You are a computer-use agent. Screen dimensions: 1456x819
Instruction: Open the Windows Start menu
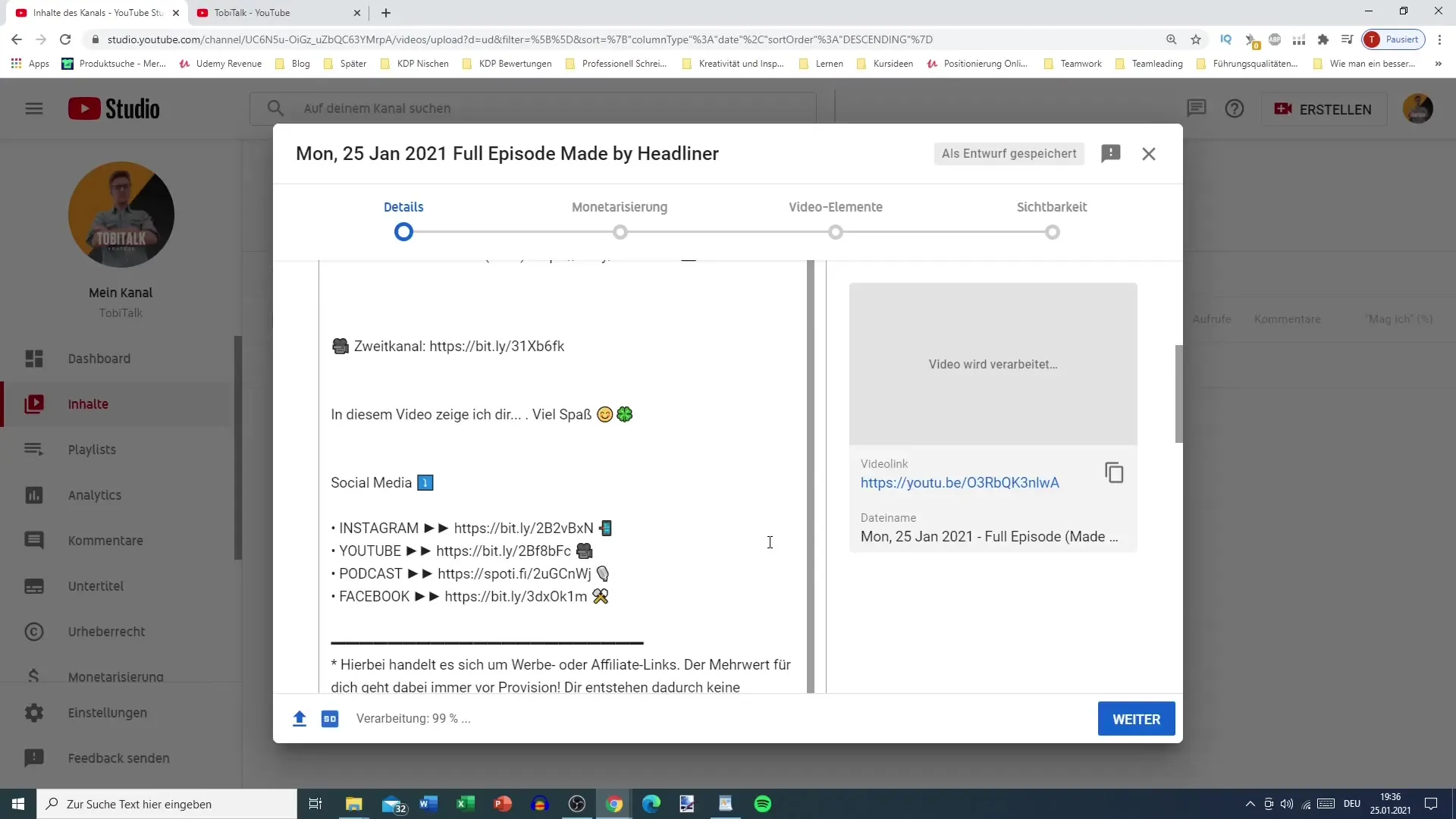coord(18,804)
